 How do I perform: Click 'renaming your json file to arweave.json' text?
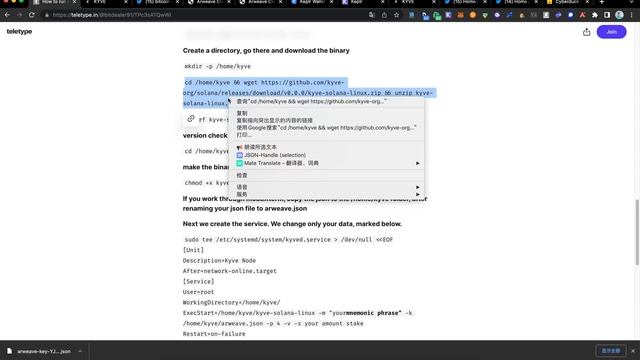(245, 209)
